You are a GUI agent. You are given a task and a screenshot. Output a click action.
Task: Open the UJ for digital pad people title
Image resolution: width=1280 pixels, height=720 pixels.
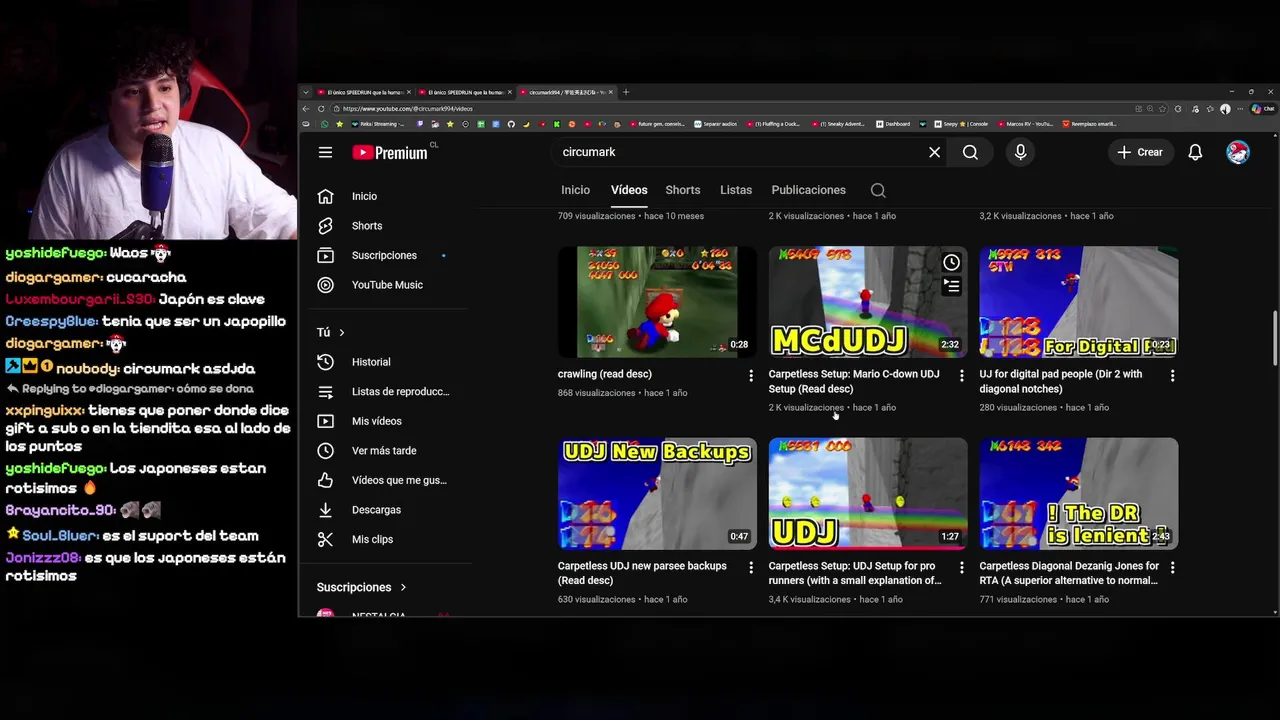click(1060, 381)
